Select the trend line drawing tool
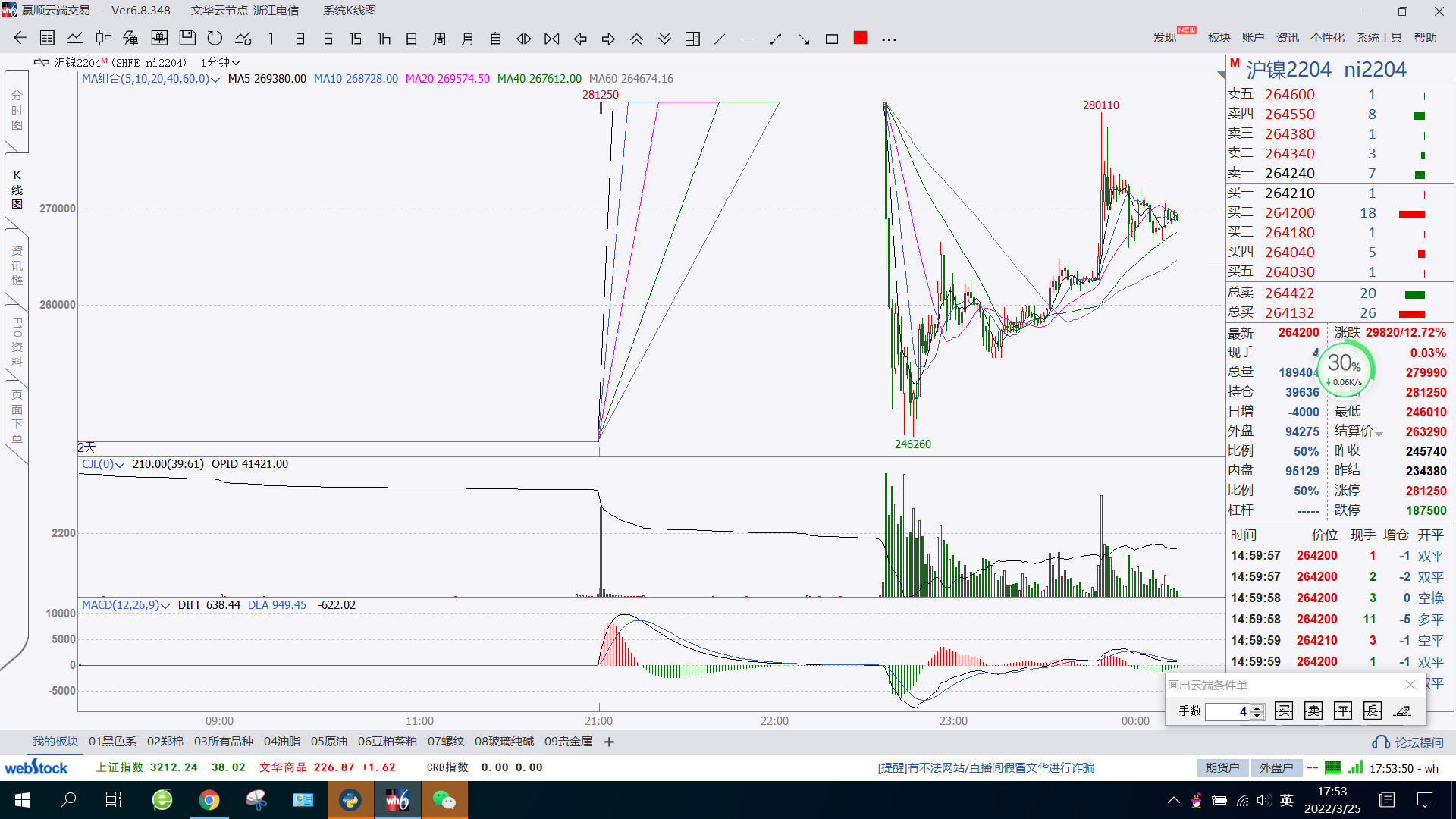This screenshot has height=819, width=1456. [x=720, y=39]
